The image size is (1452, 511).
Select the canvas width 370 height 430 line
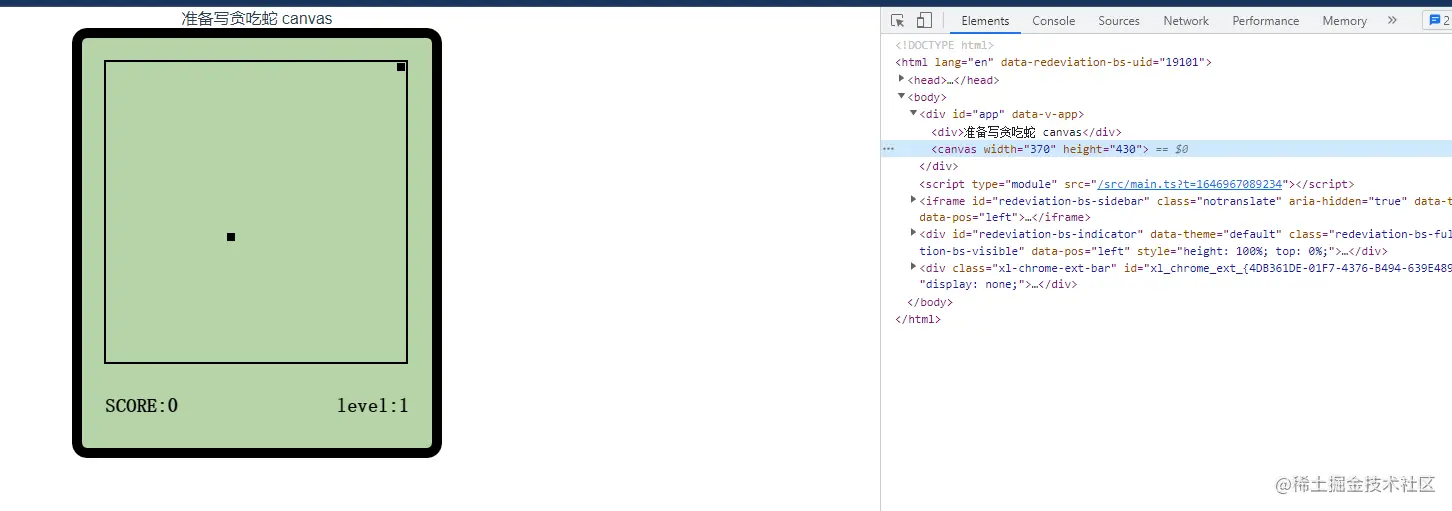[x=1166, y=149]
